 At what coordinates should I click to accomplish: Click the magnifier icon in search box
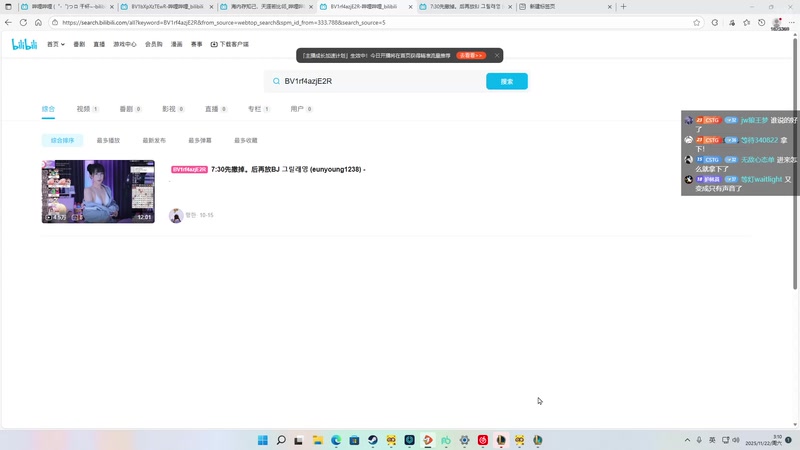click(x=276, y=81)
